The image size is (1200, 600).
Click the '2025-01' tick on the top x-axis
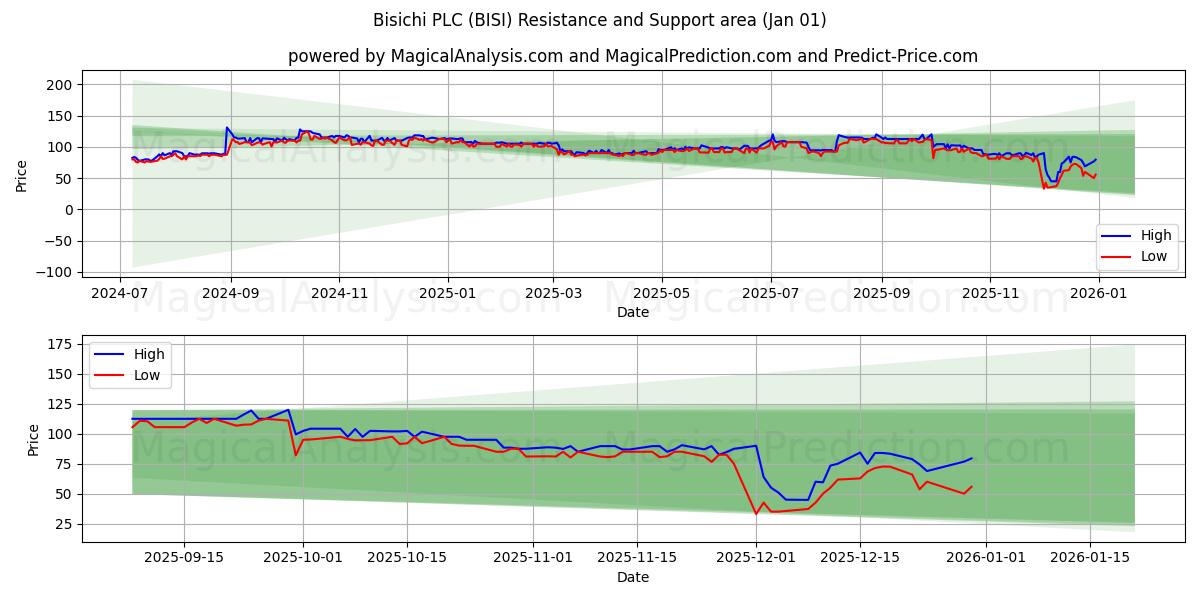tap(447, 293)
